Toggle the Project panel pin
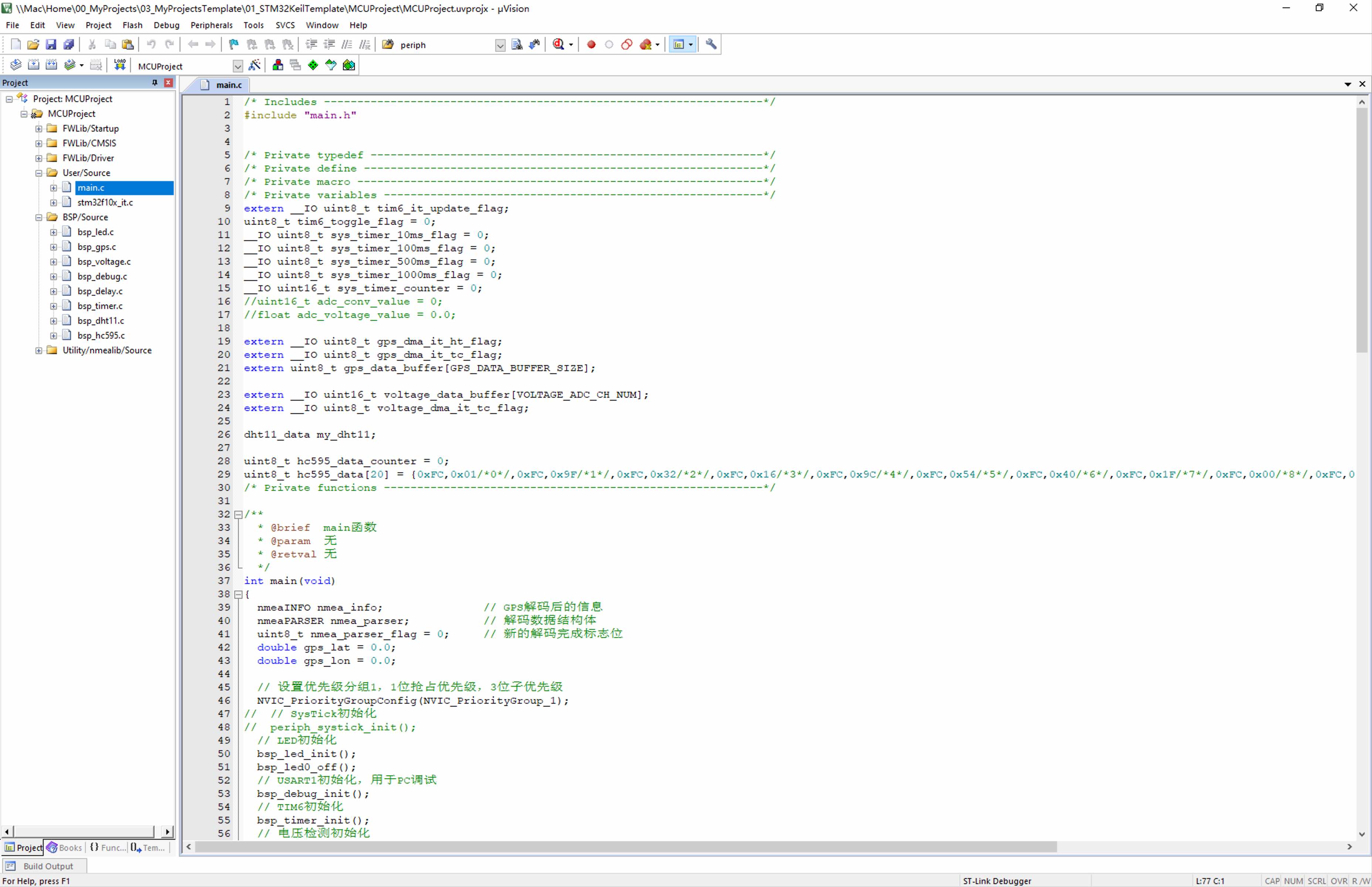The width and height of the screenshot is (1372, 887). [x=154, y=83]
